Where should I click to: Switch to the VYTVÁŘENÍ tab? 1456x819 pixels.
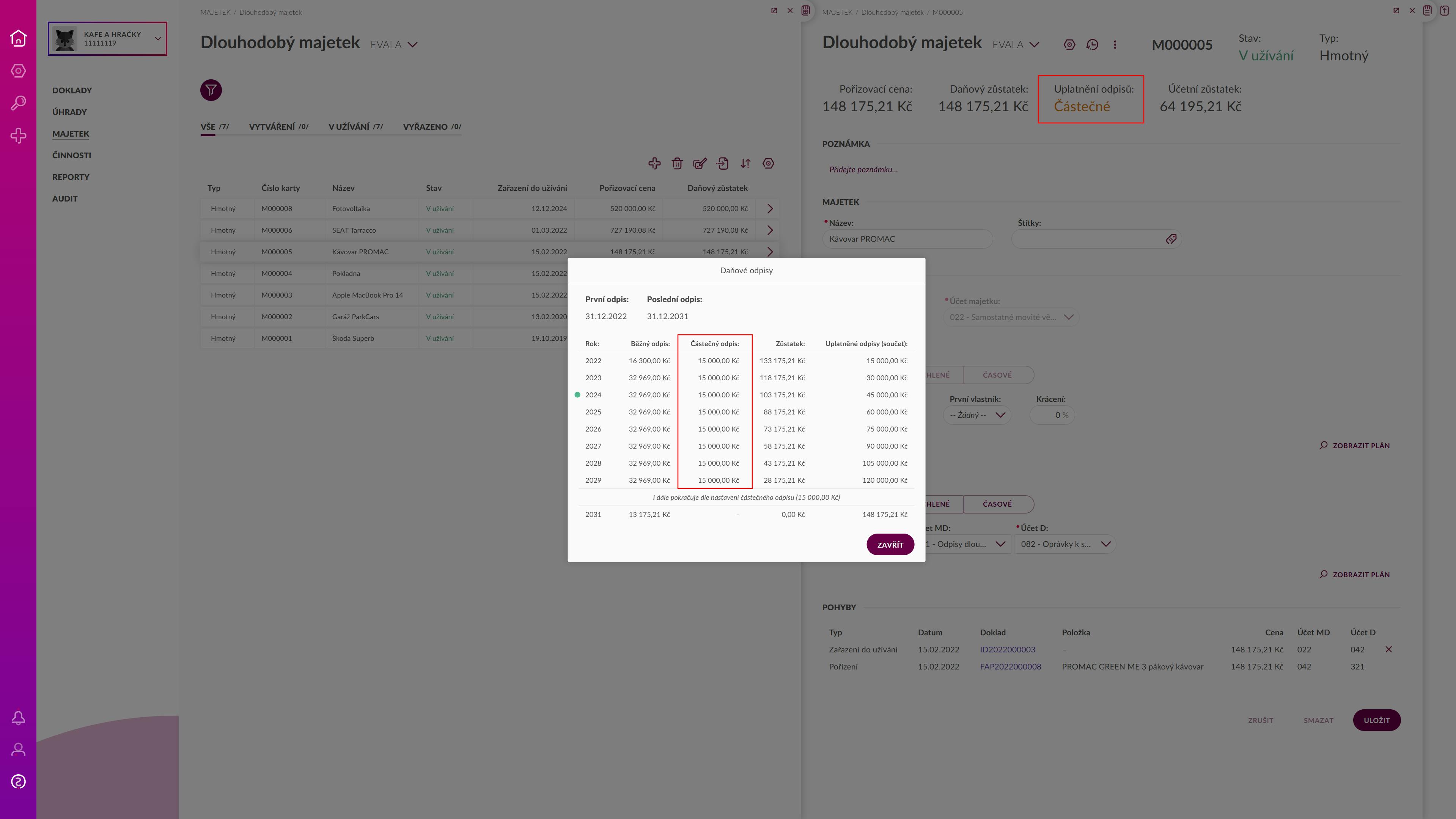tap(279, 127)
